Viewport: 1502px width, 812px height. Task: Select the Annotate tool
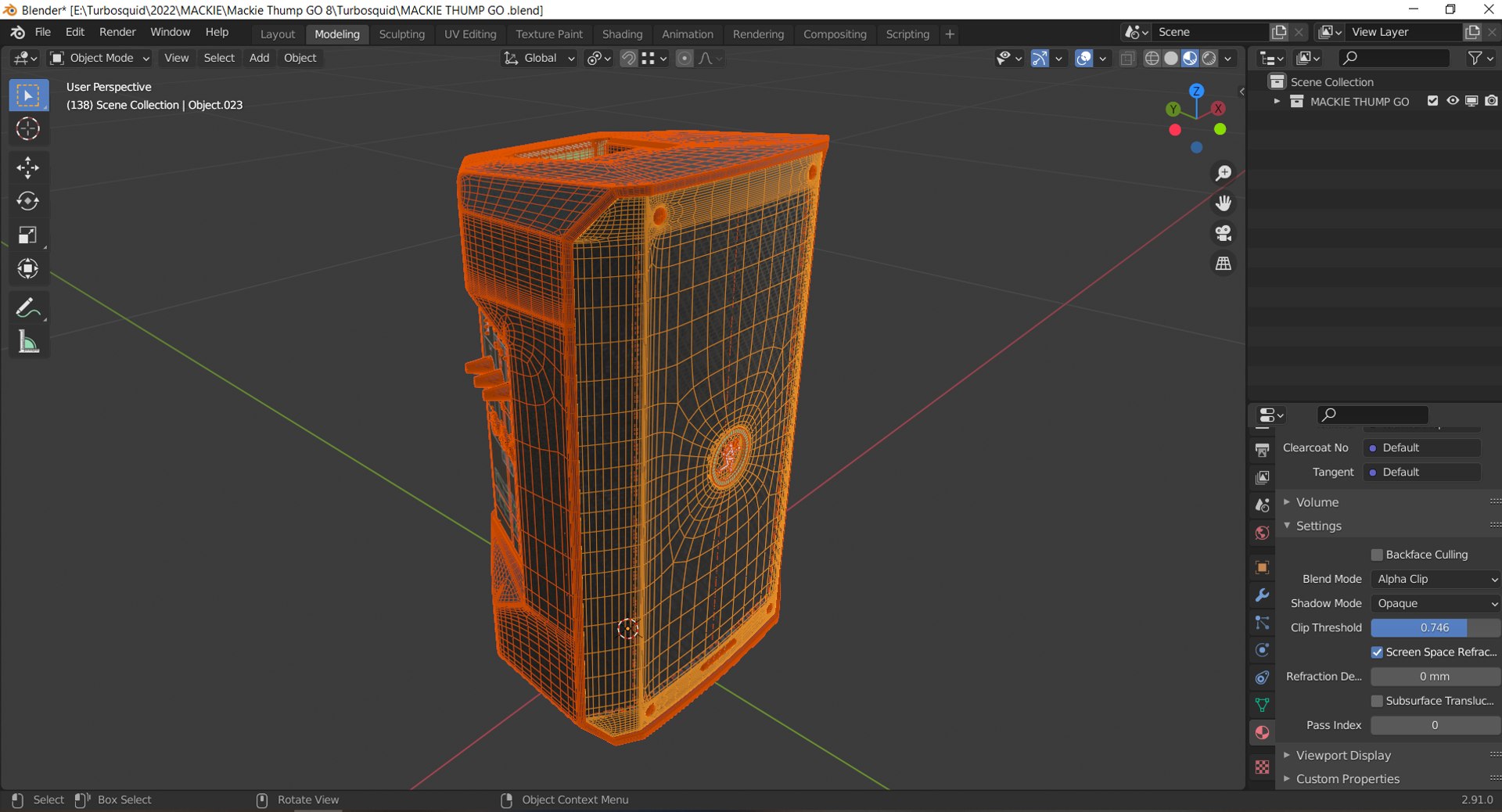[x=28, y=307]
